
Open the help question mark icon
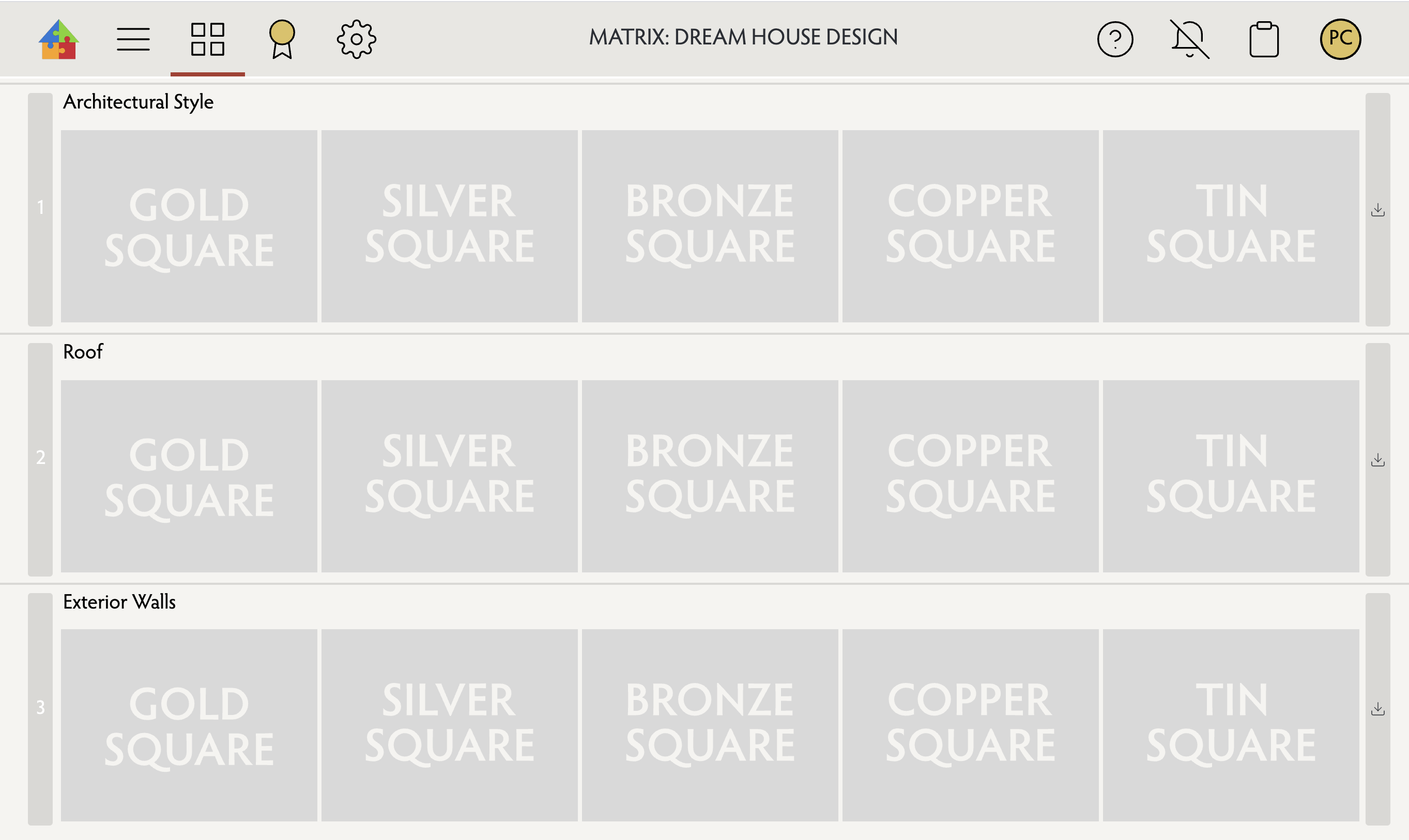tap(1114, 39)
